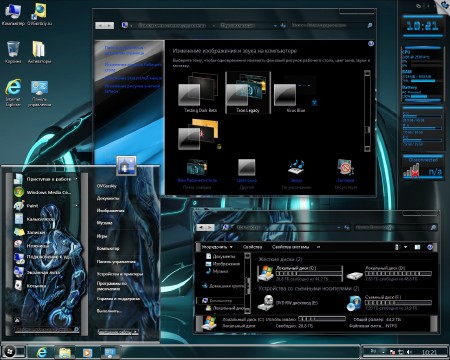Image resolution: width=450 pixels, height=360 pixels.
Task: Open Записки sticky notes in Start menu
Action: [x=36, y=232]
